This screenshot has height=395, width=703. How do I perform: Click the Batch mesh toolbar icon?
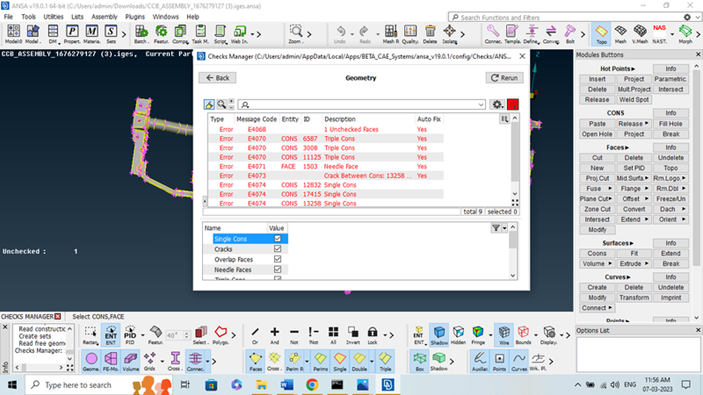[141, 34]
